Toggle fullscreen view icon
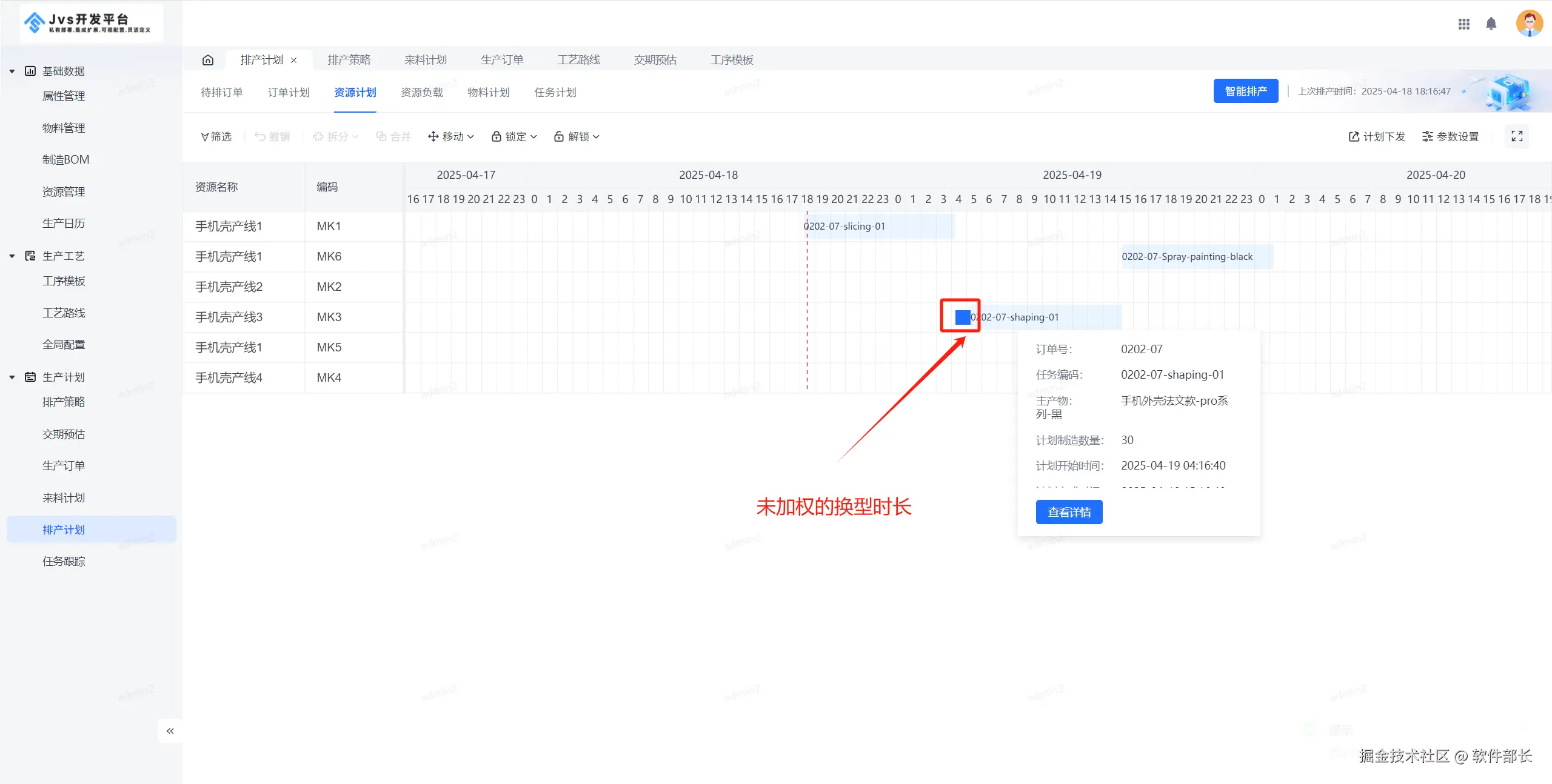Viewport: 1552px width, 784px height. pos(1517,136)
